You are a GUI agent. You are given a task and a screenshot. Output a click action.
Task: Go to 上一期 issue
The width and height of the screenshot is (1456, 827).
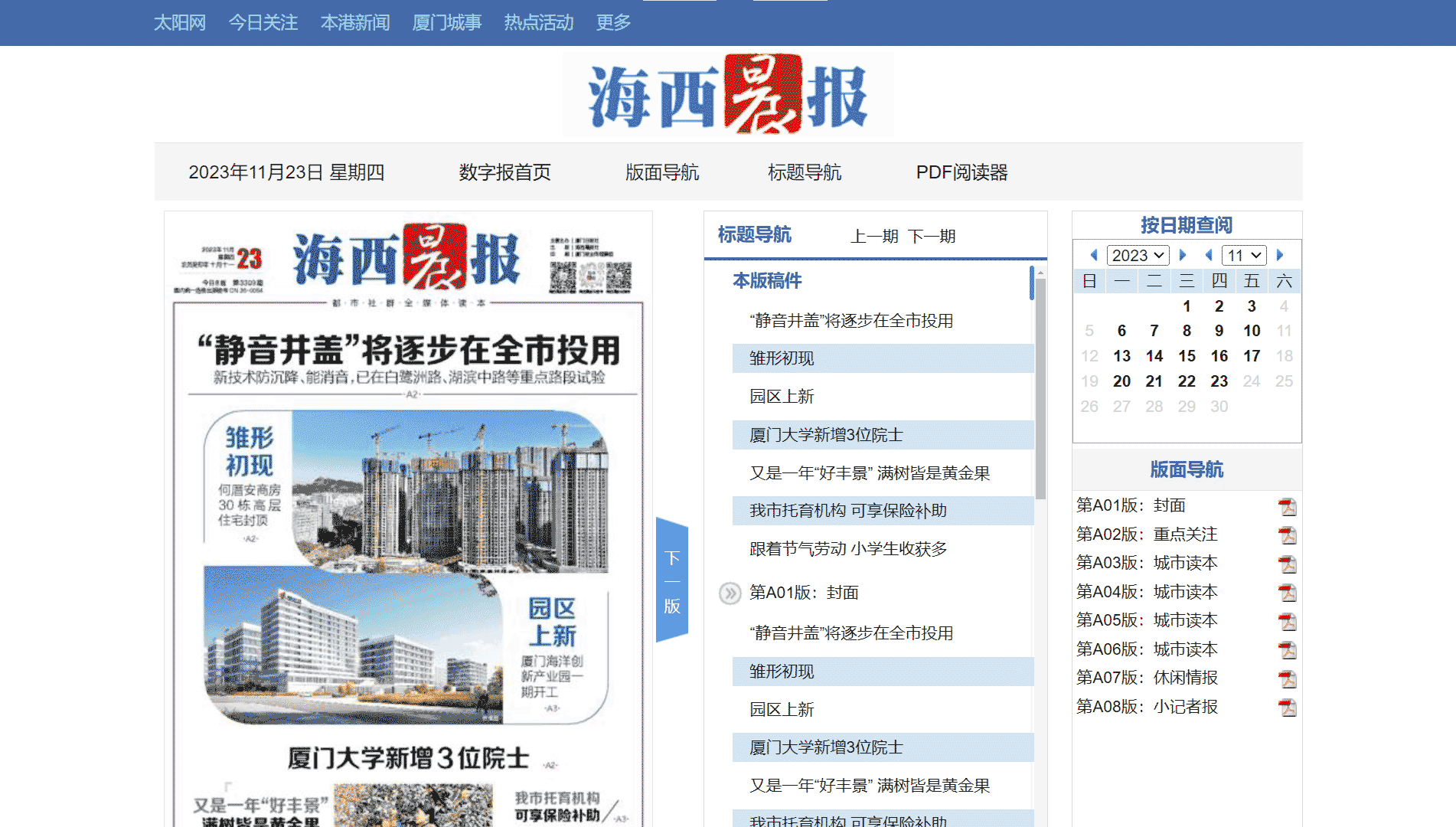tap(874, 236)
